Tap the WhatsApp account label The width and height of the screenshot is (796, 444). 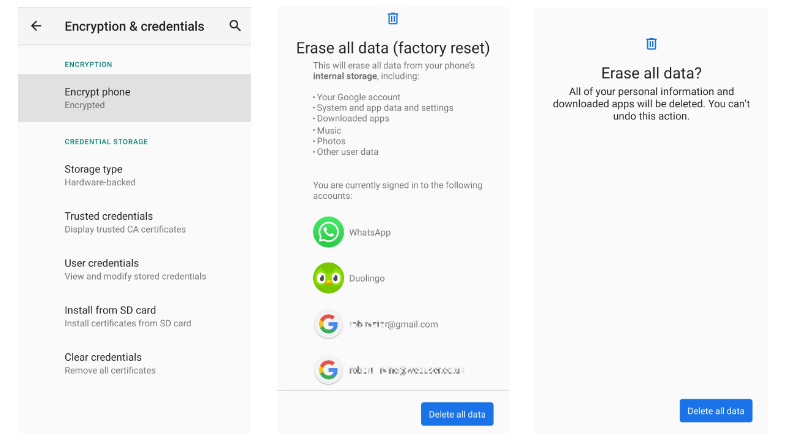[x=370, y=232]
